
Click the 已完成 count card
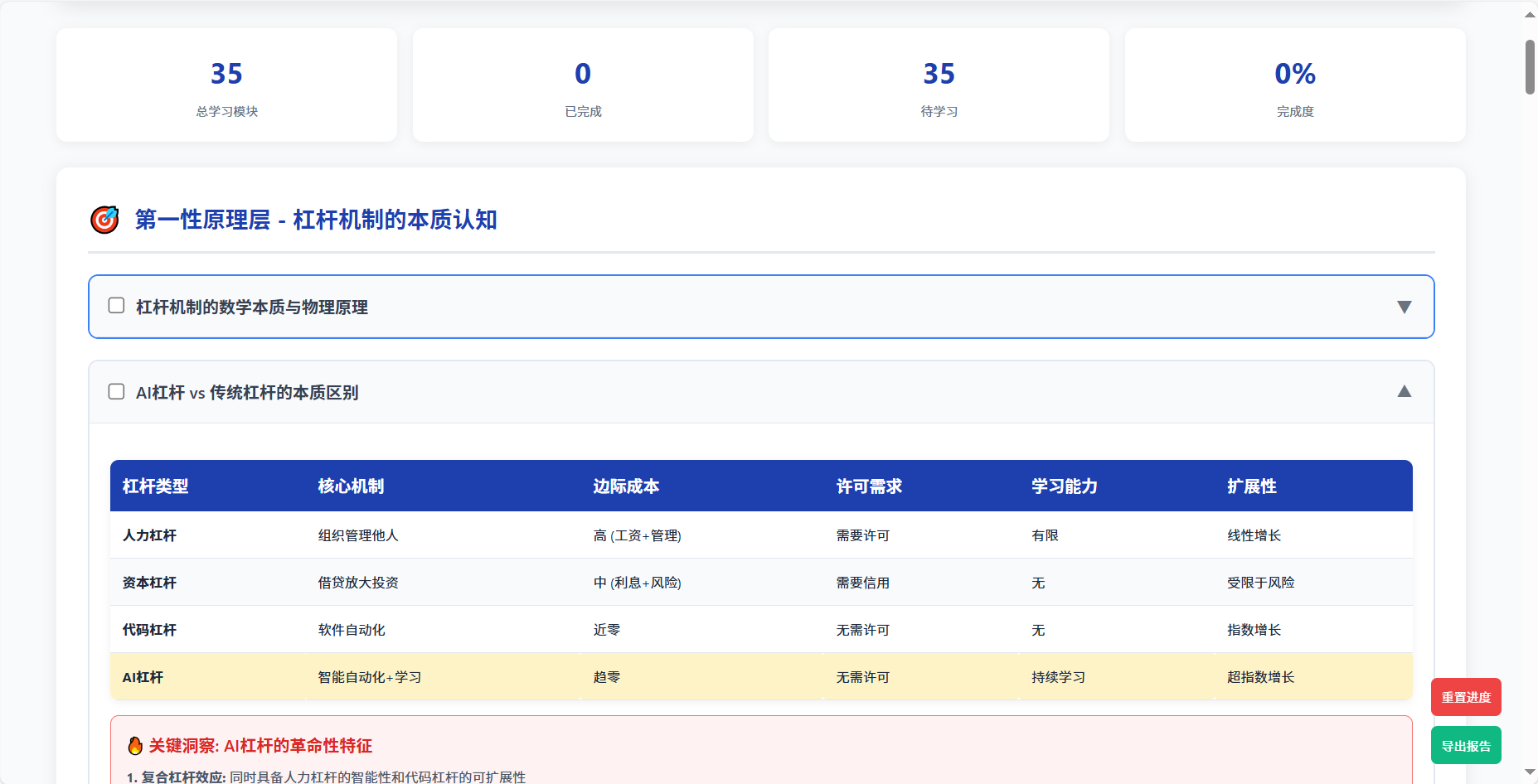583,85
